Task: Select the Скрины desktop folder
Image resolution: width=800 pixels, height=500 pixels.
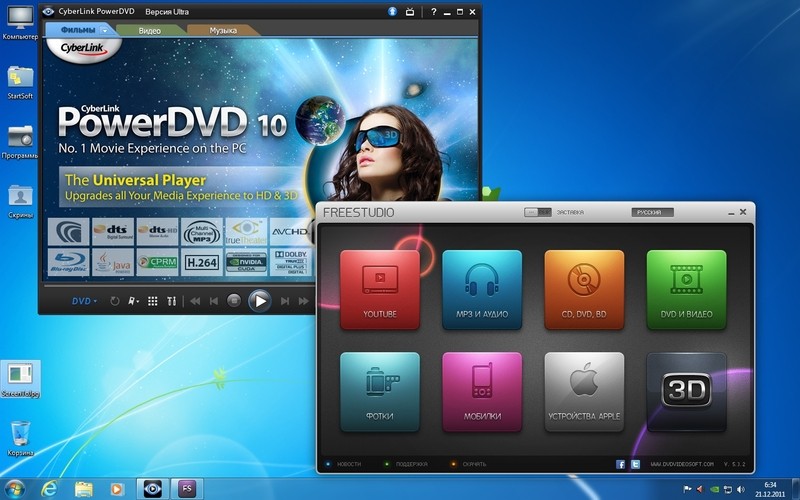Action: (x=20, y=201)
